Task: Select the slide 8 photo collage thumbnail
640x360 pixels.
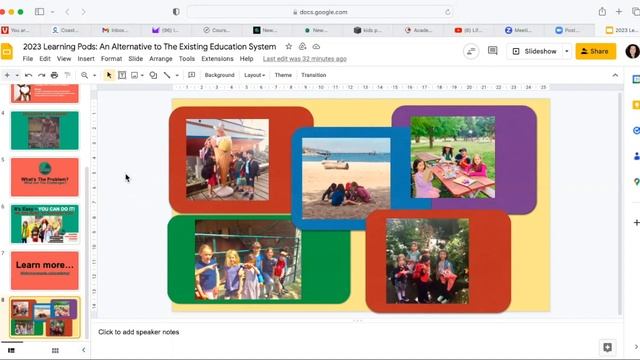Action: (44, 318)
